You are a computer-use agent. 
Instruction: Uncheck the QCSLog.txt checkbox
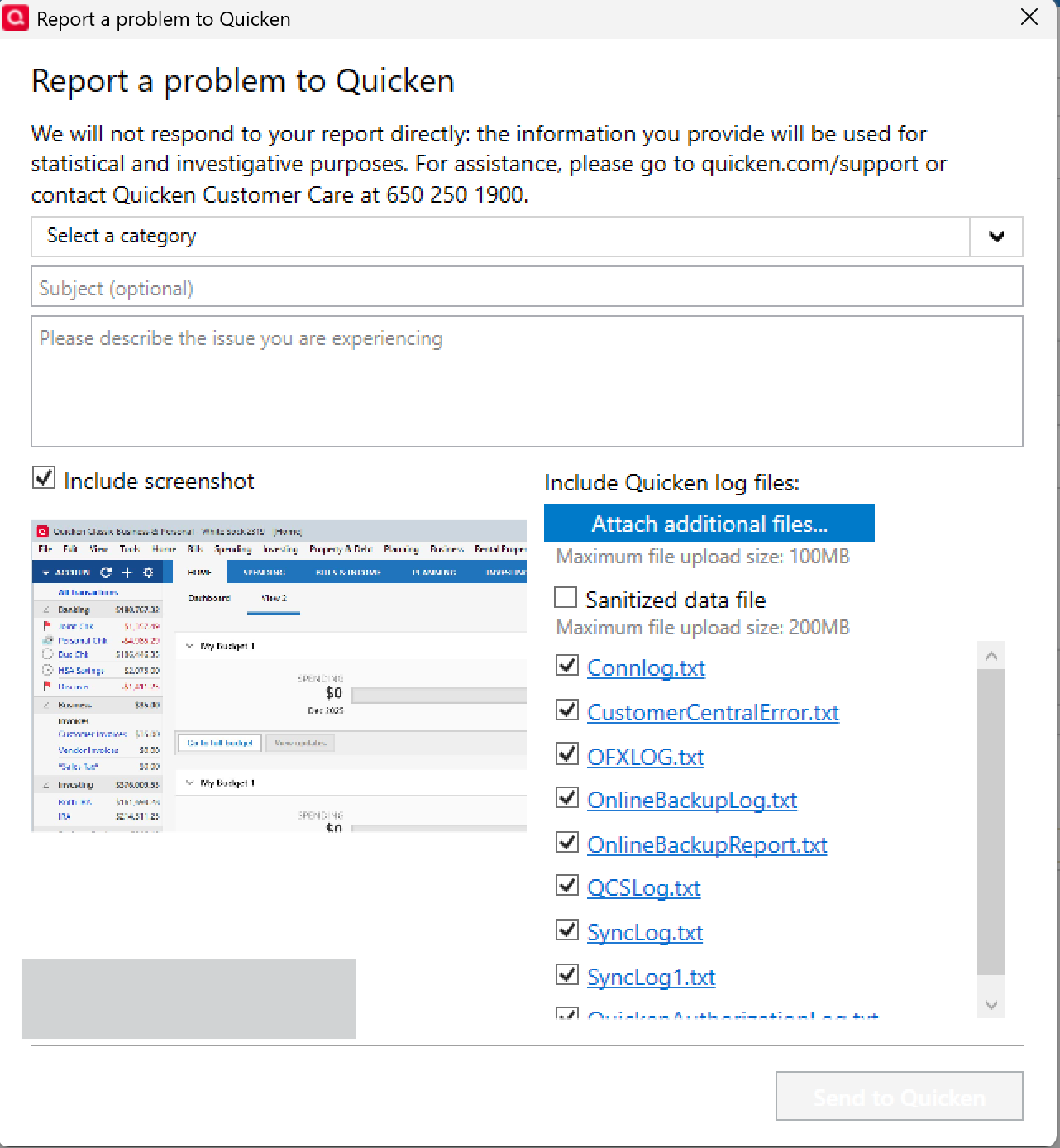click(567, 885)
